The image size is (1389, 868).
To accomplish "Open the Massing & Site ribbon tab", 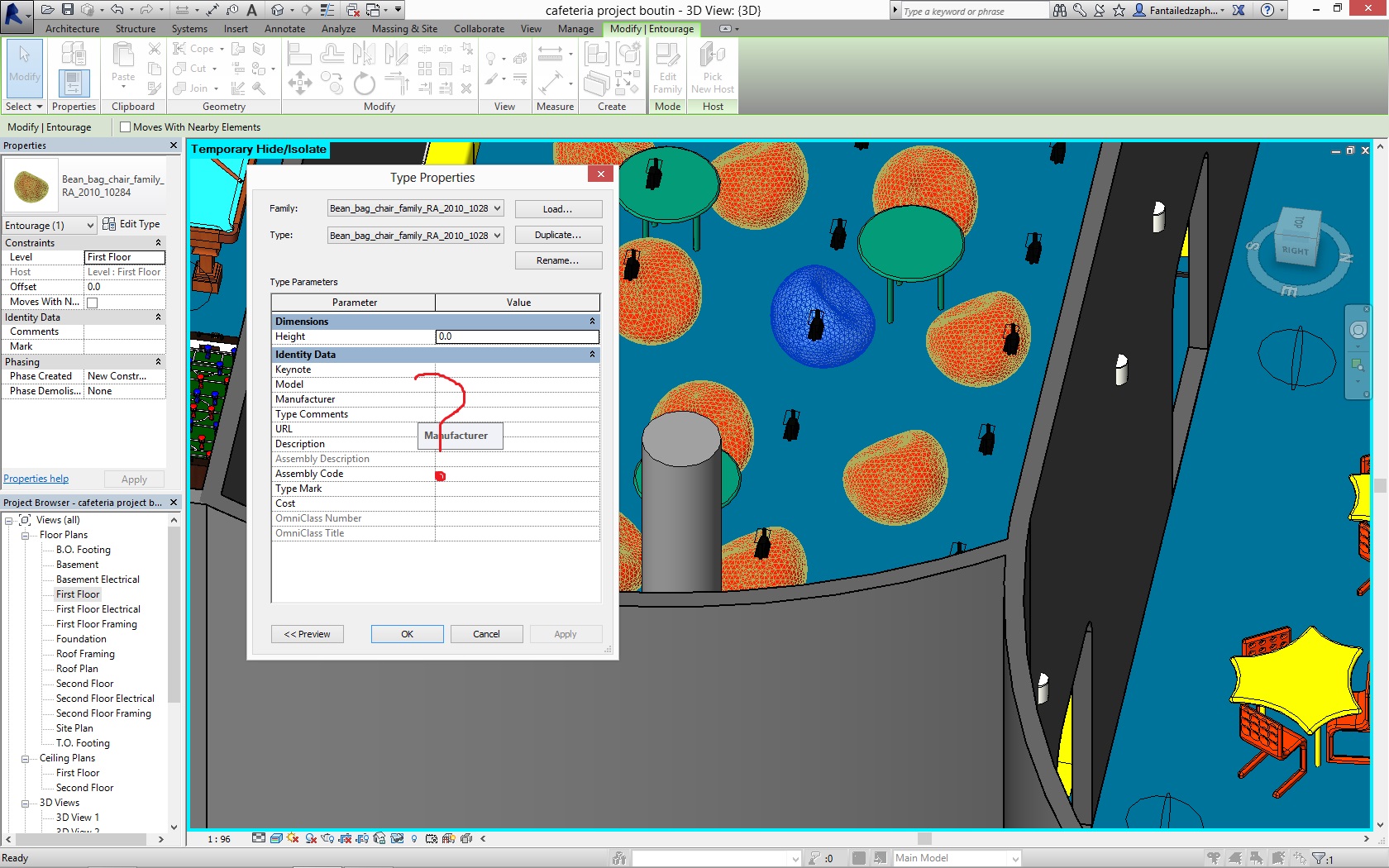I will click(x=404, y=29).
